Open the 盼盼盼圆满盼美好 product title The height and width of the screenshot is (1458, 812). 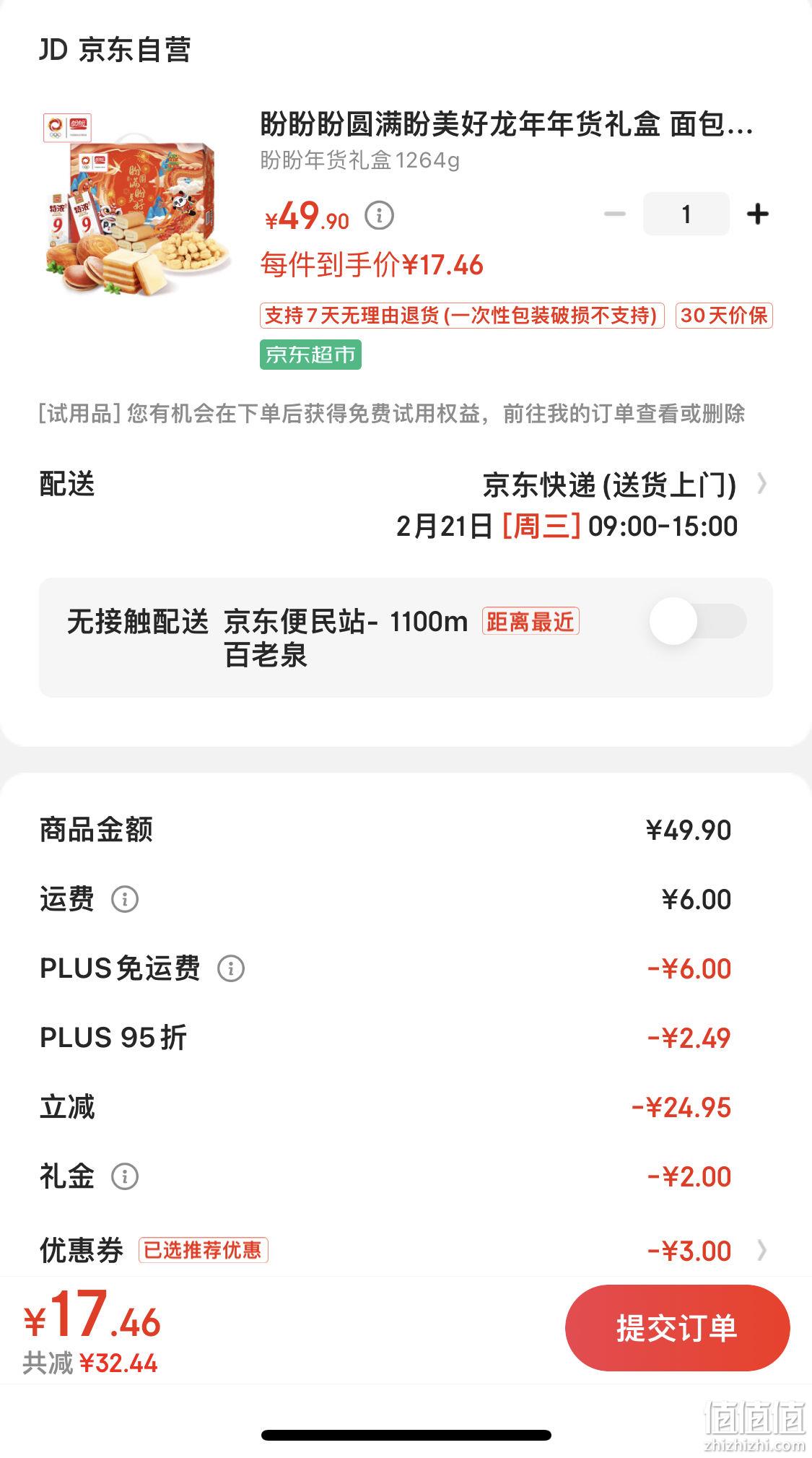[x=507, y=124]
